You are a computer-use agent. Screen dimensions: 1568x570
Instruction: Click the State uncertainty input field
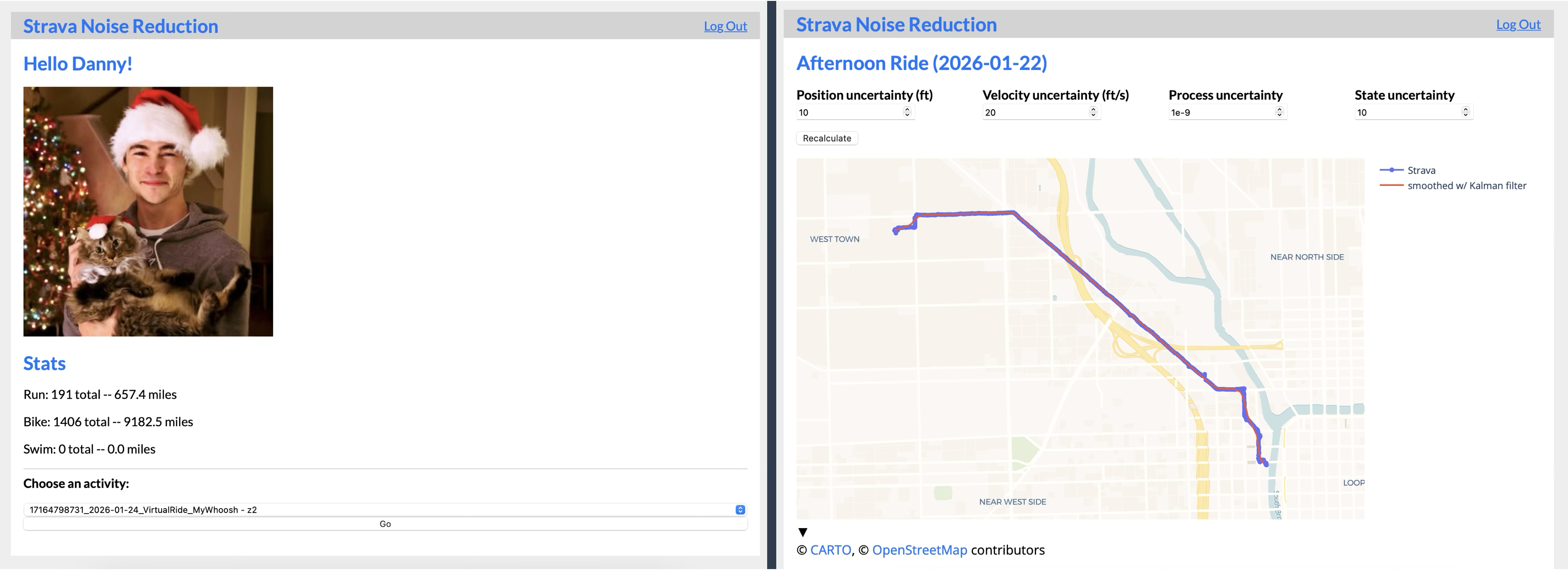click(x=1406, y=112)
